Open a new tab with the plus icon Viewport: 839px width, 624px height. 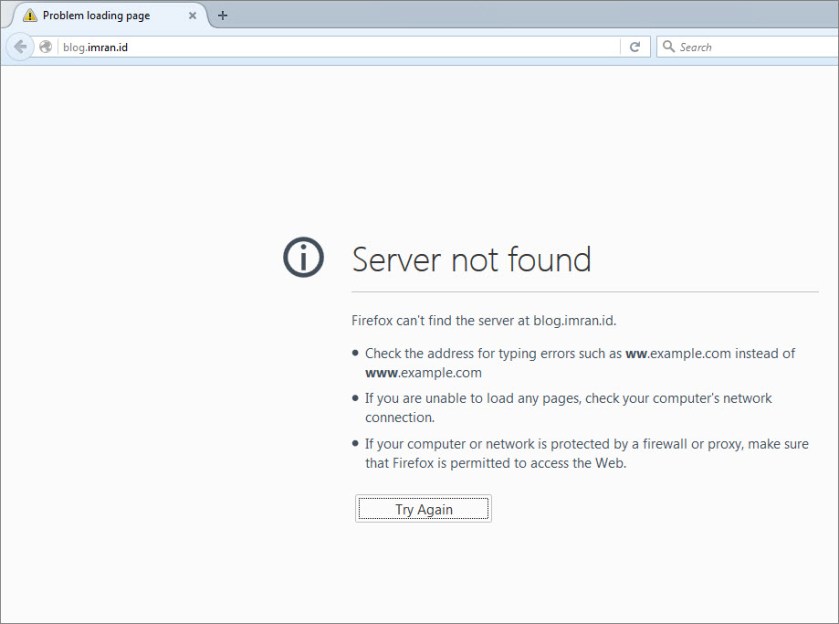click(x=222, y=15)
